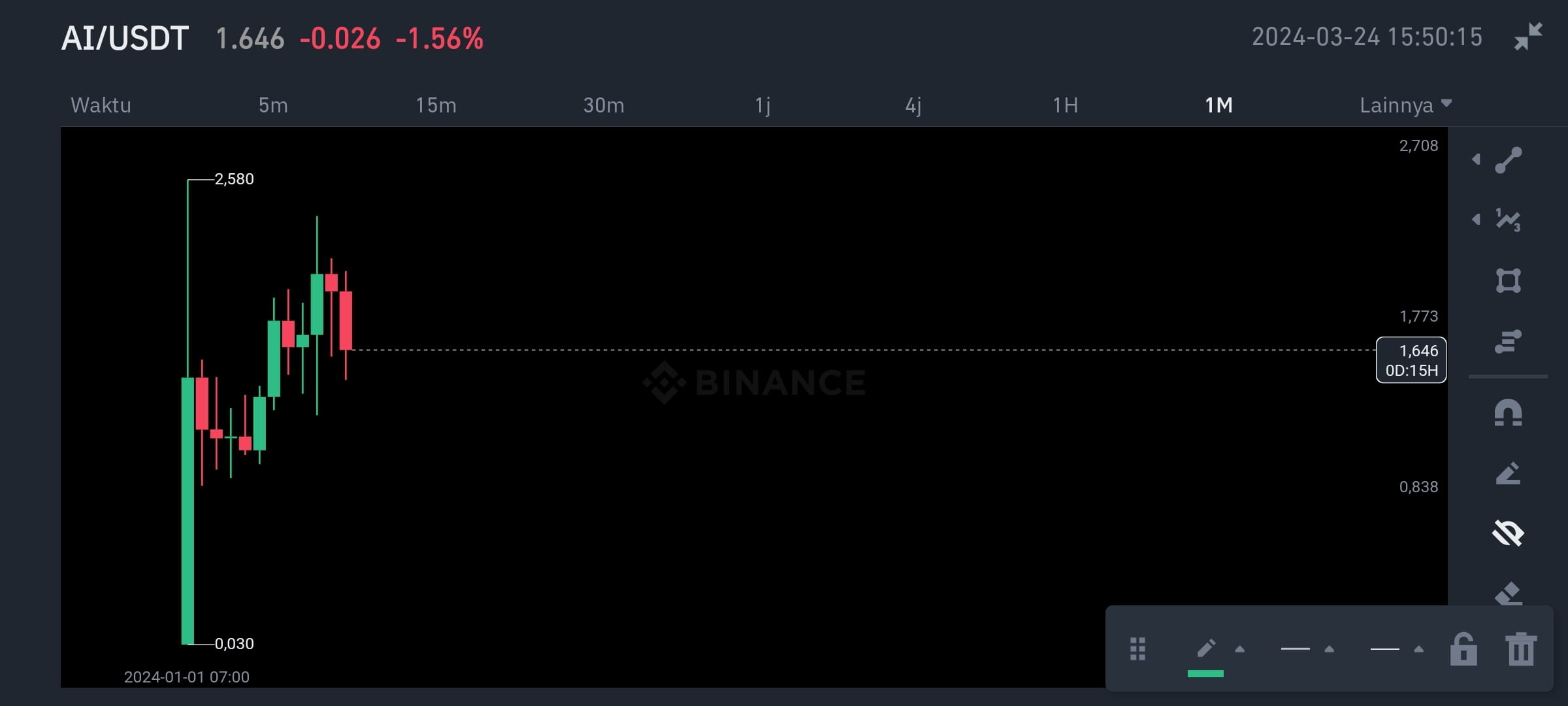
Task: Open the line thickness dropdown
Action: [x=1308, y=649]
